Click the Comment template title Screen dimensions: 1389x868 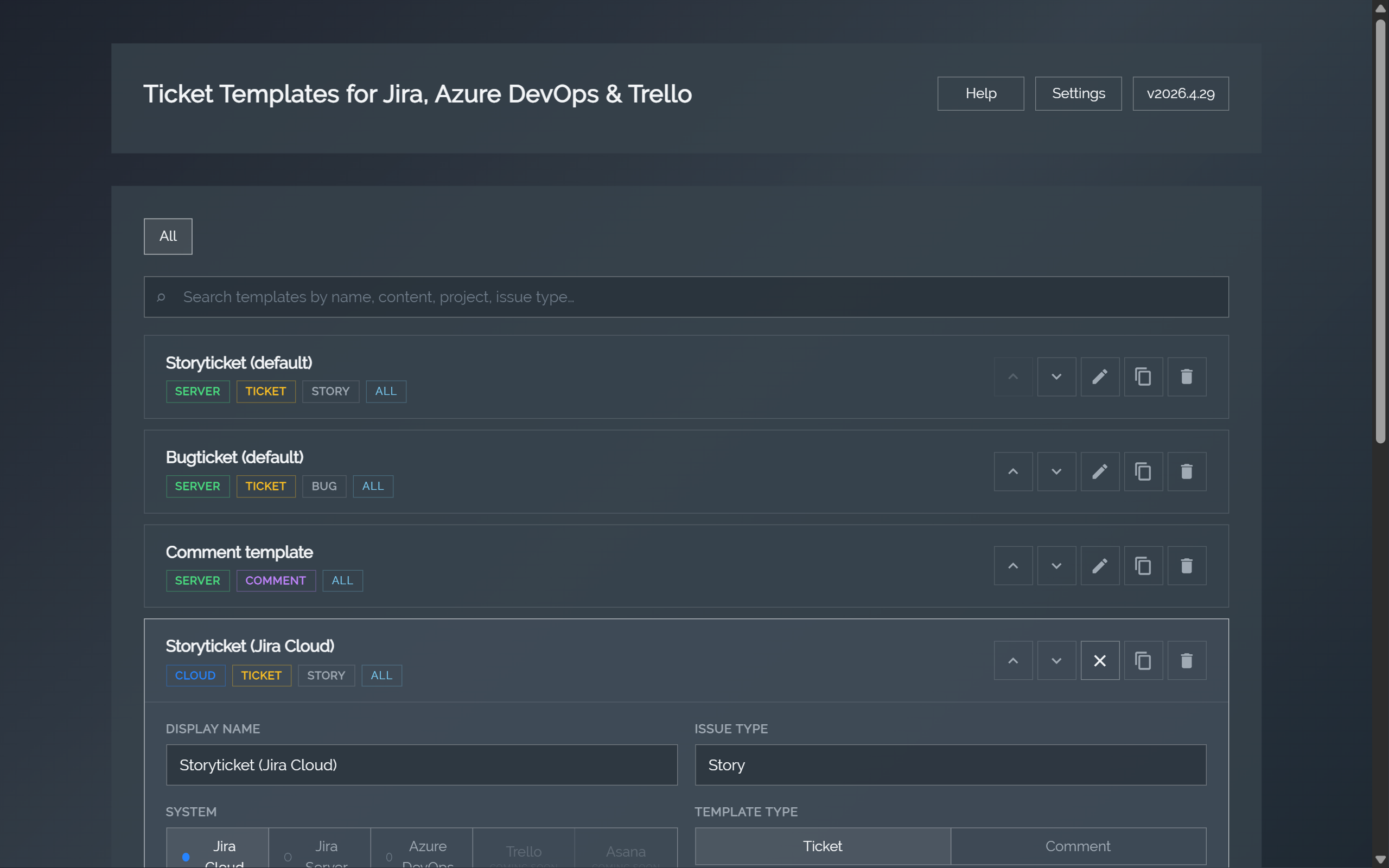pyautogui.click(x=239, y=552)
